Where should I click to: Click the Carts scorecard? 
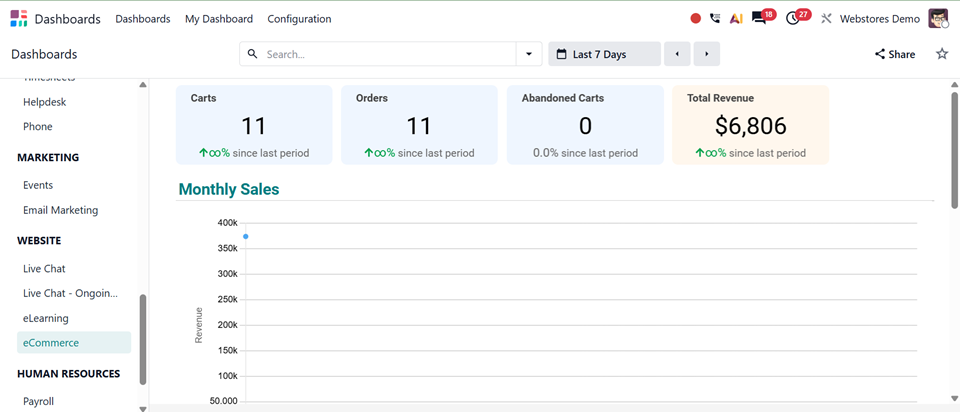pyautogui.click(x=254, y=125)
